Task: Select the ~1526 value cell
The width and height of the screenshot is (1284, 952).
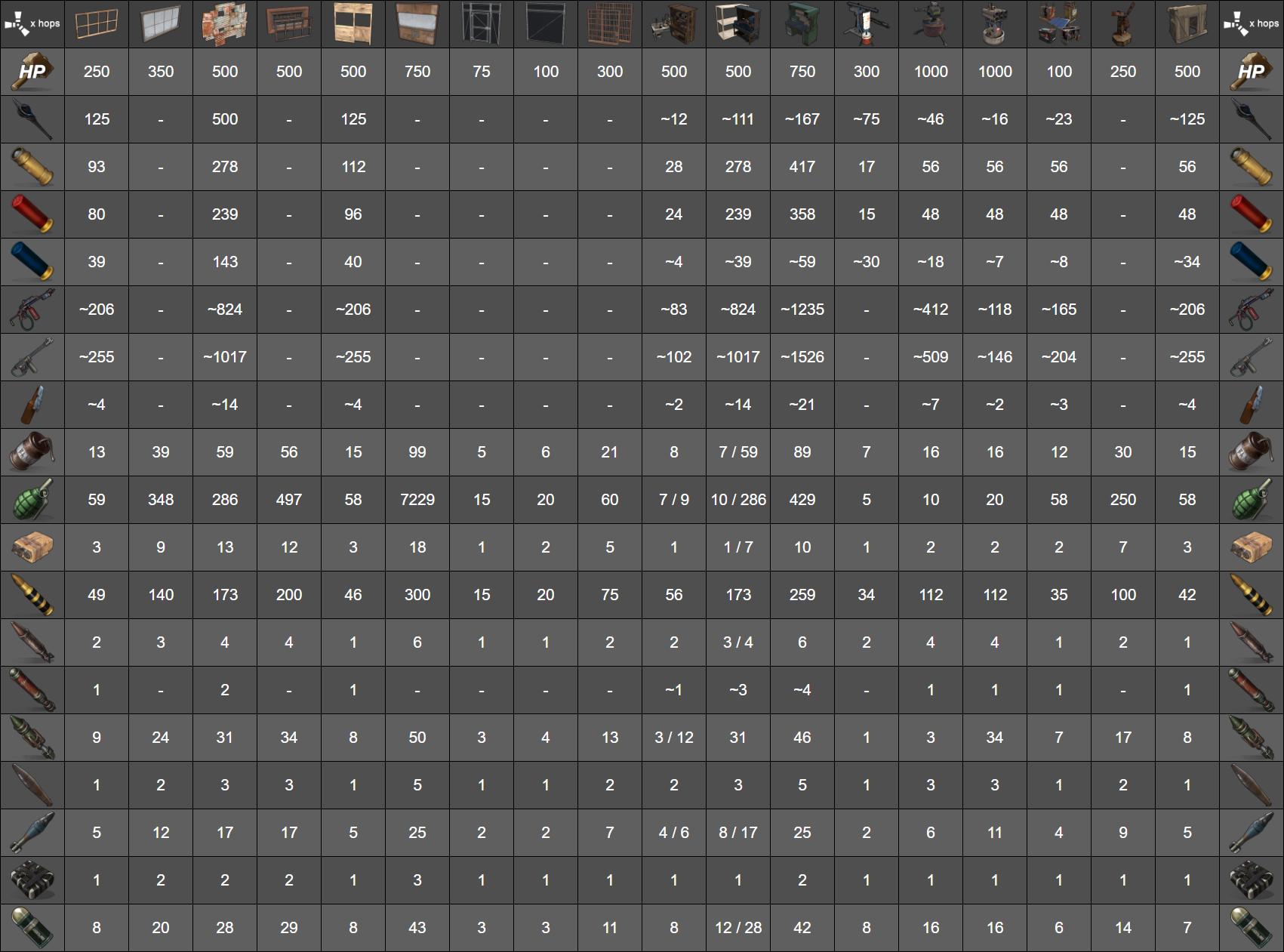Action: point(802,357)
